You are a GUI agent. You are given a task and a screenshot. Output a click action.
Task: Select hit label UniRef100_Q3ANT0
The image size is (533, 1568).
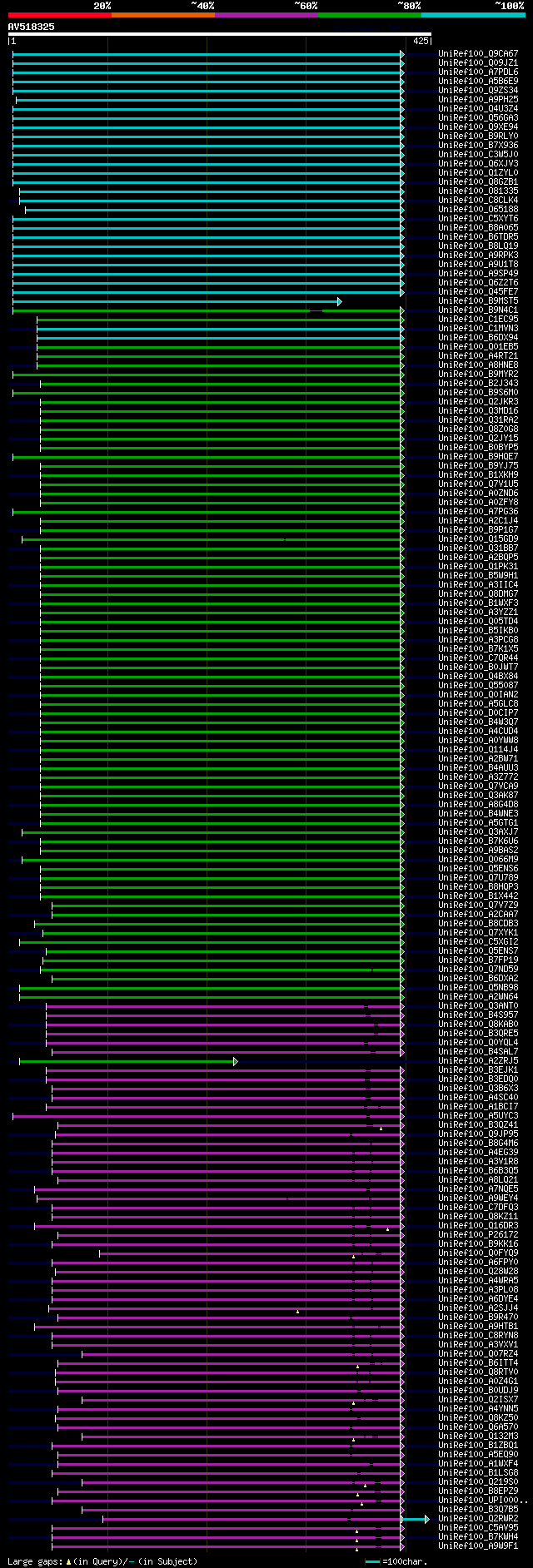click(478, 1006)
